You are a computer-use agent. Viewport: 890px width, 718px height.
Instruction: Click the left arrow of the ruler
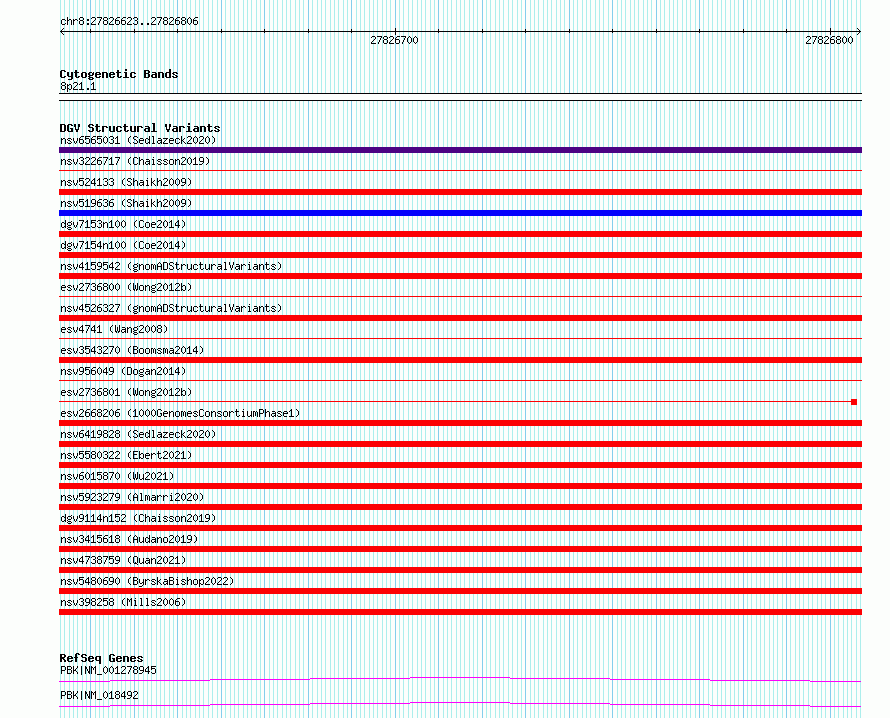pos(62,32)
